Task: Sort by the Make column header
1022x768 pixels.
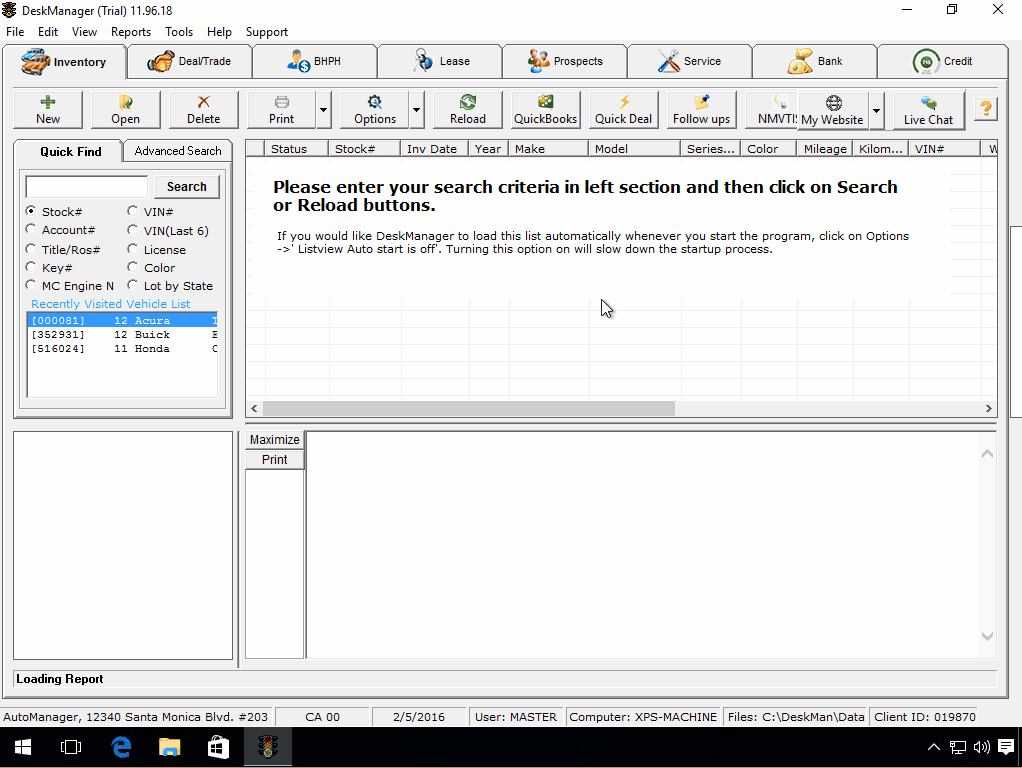Action: click(548, 149)
